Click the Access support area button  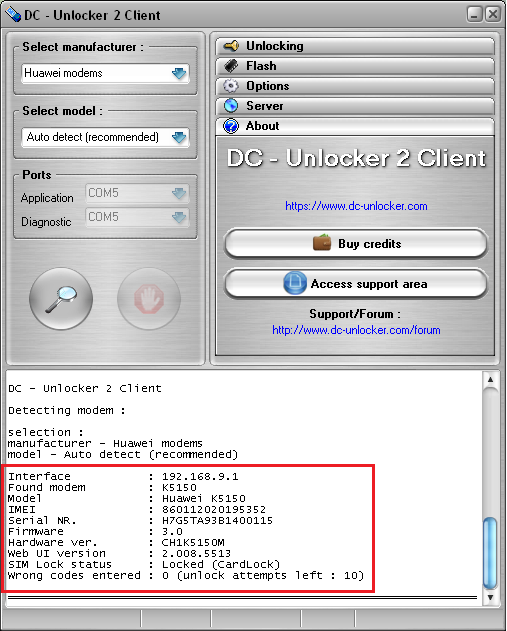click(356, 284)
